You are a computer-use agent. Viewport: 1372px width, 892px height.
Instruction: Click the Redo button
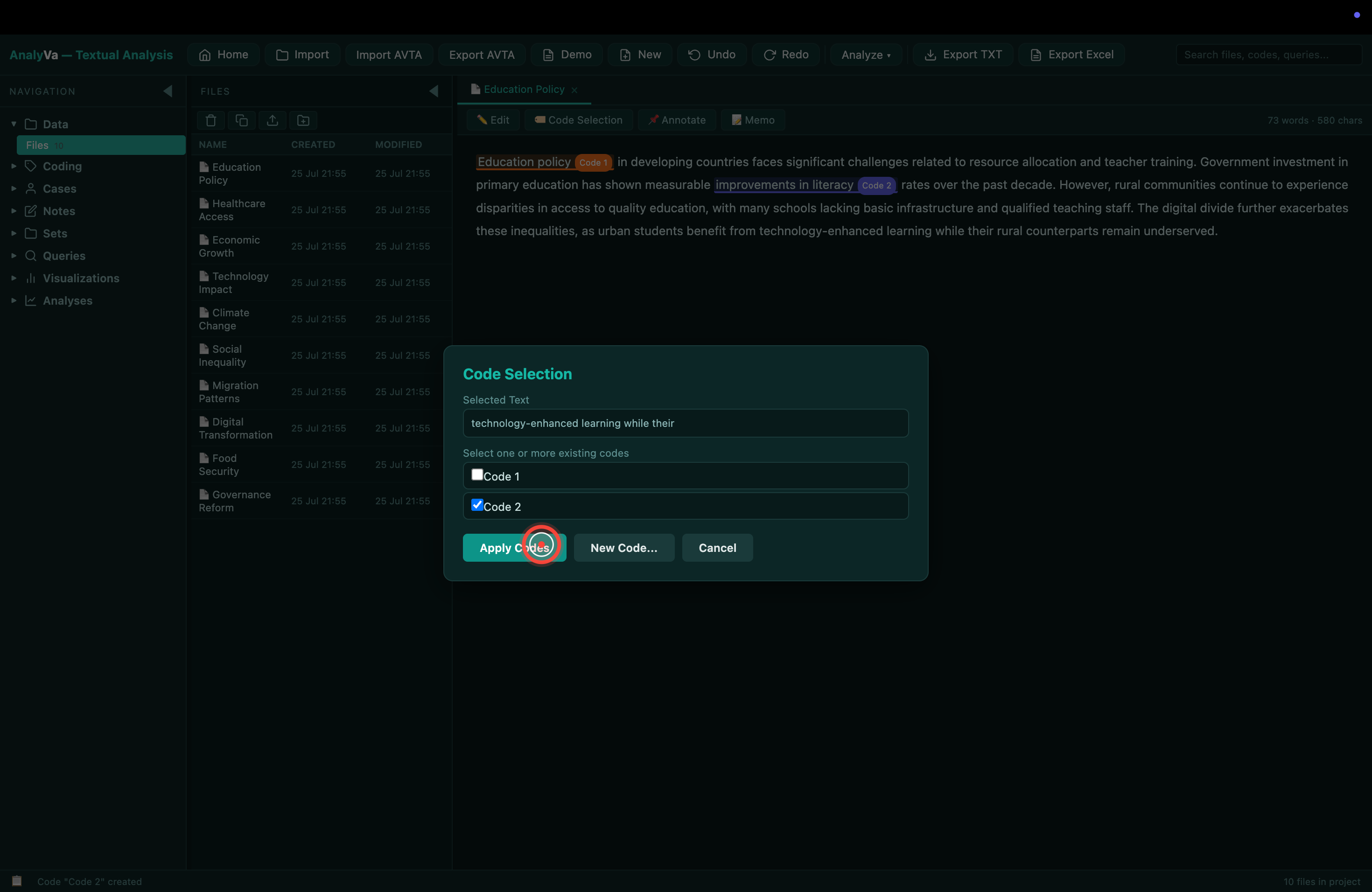click(x=786, y=55)
